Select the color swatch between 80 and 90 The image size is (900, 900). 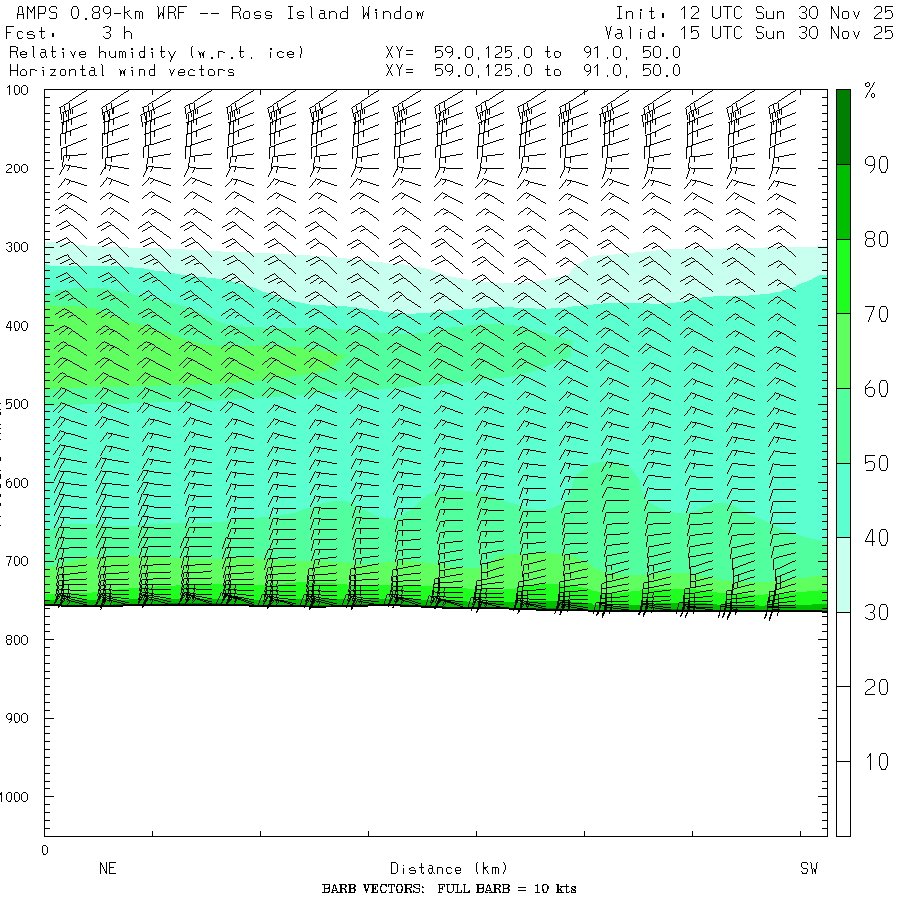[843, 202]
